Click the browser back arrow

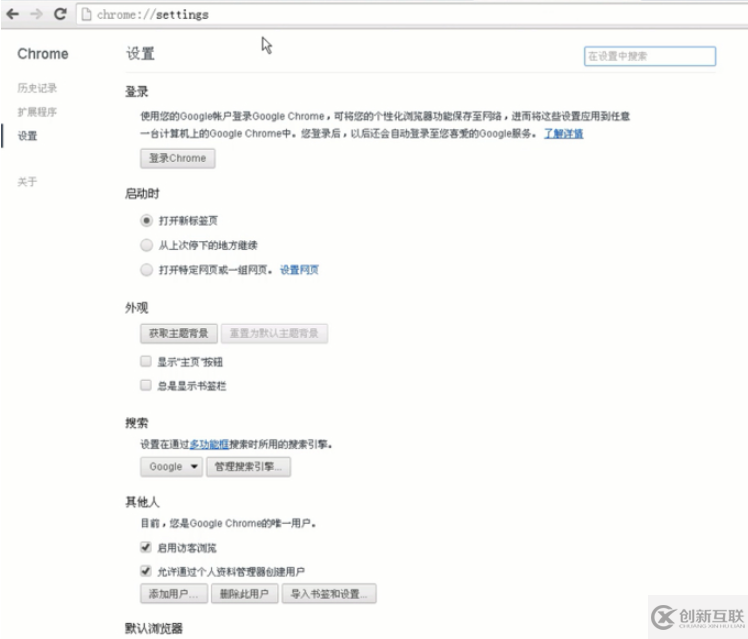[x=13, y=14]
